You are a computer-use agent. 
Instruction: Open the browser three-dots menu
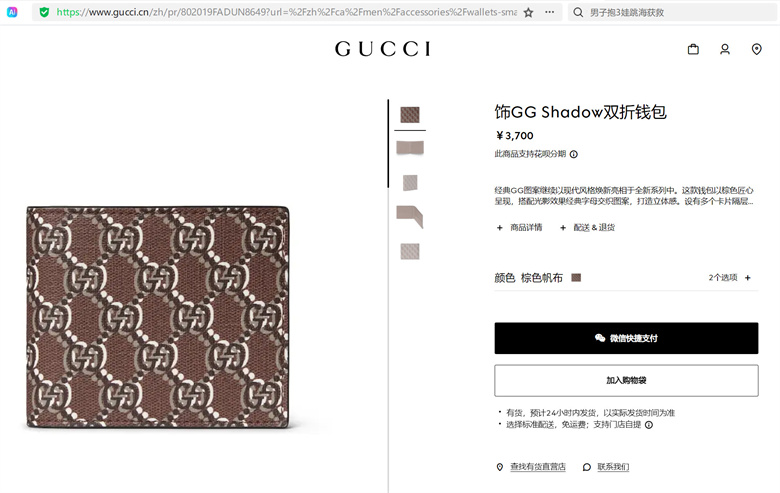point(549,12)
